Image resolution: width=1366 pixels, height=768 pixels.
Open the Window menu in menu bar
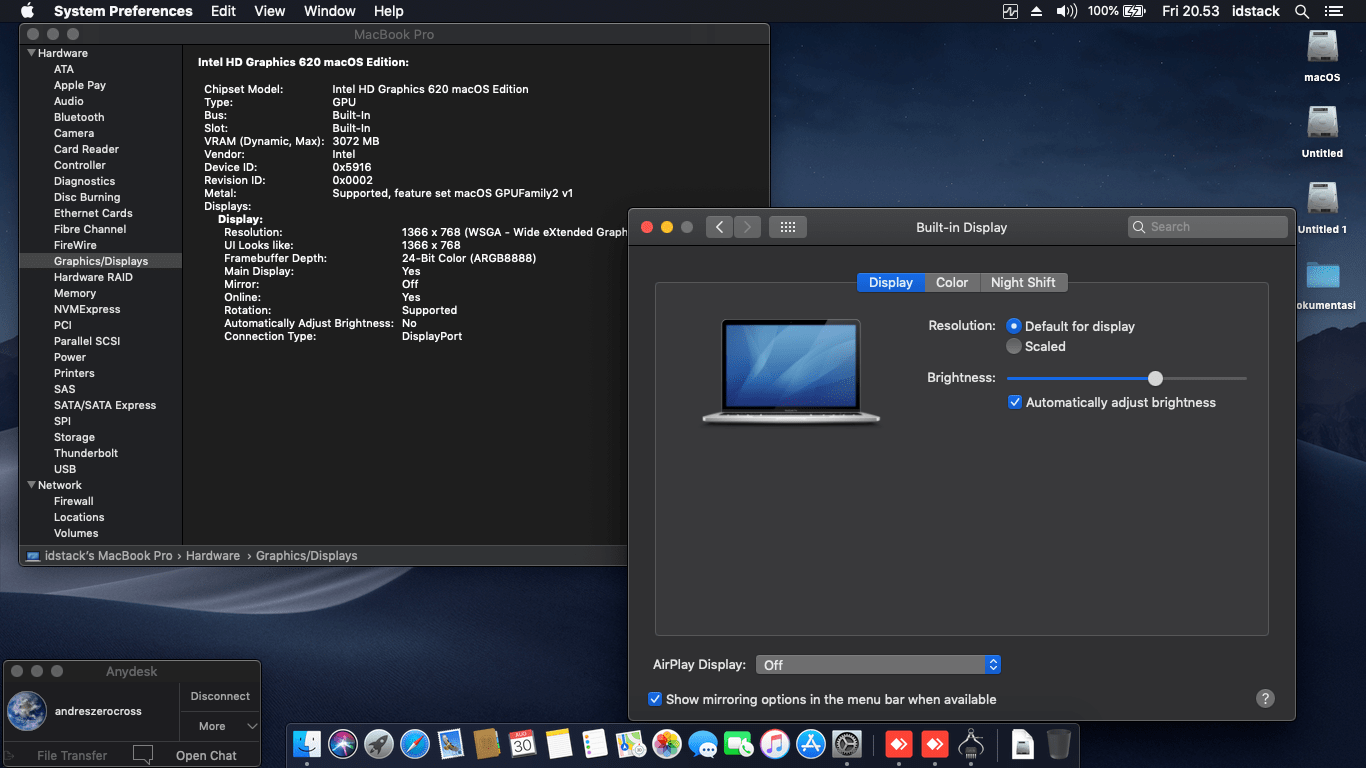pyautogui.click(x=329, y=11)
